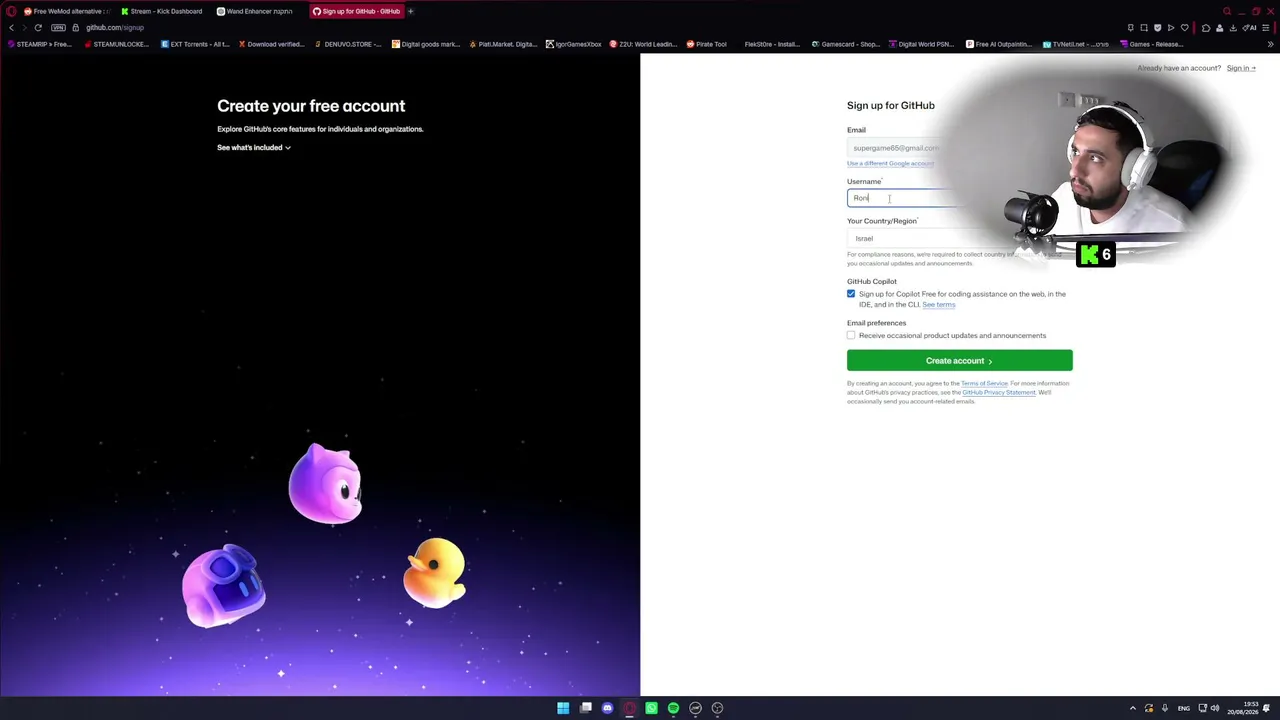The image size is (1280, 720).
Task: Open OBS Studio from the taskbar
Action: (717, 708)
